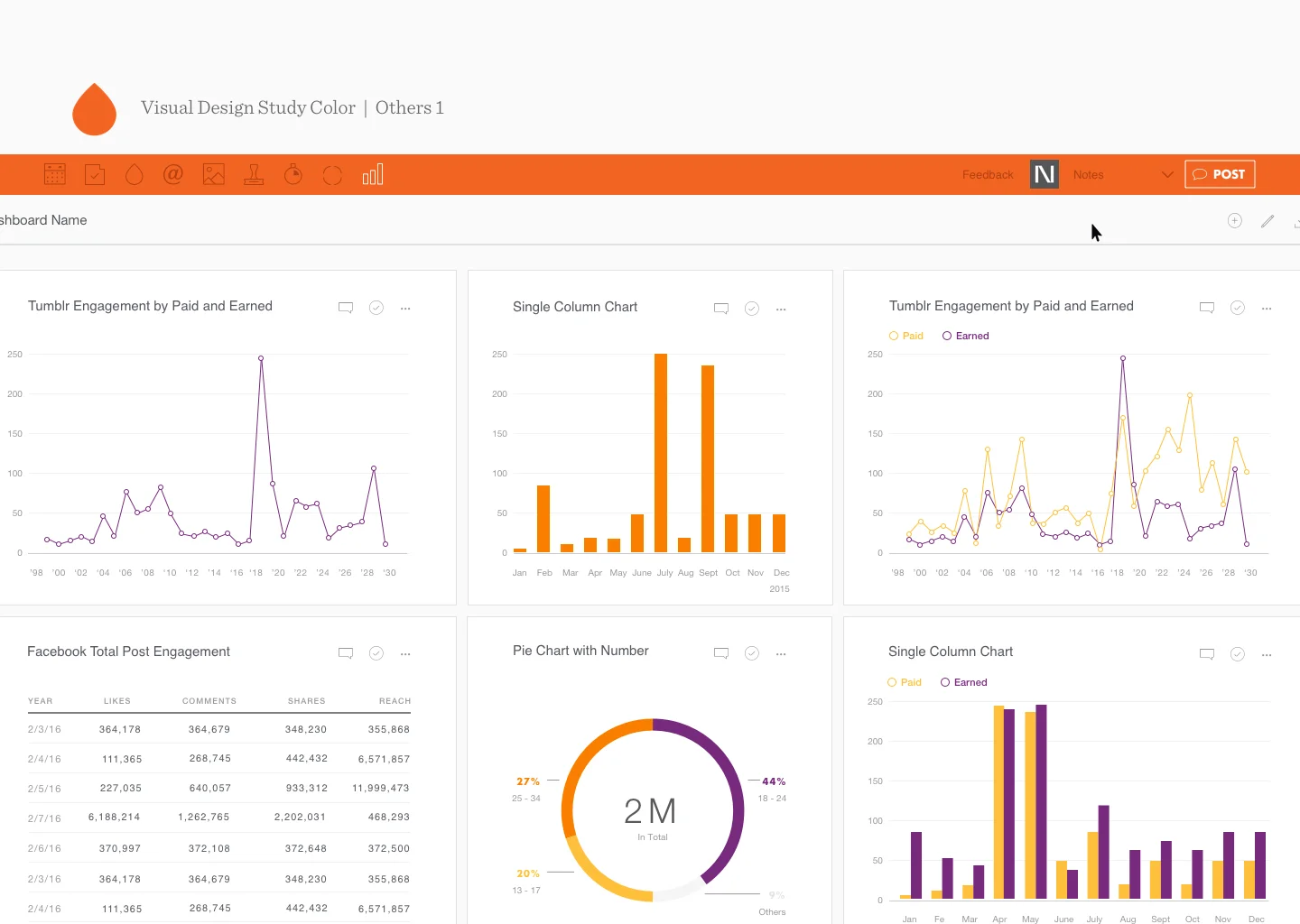Open the calendar icon in the orange toolbar

(x=55, y=174)
